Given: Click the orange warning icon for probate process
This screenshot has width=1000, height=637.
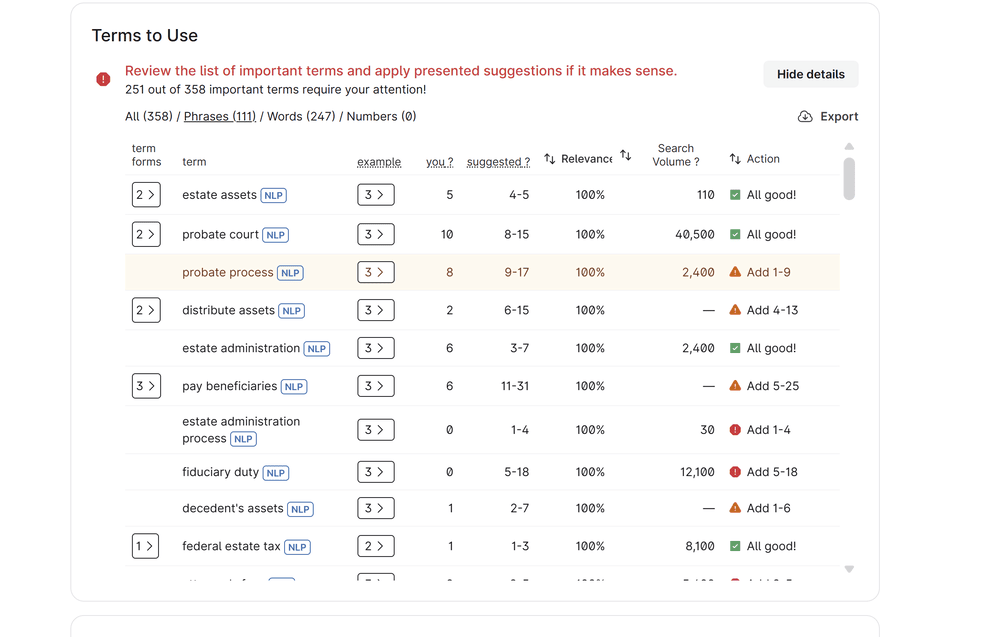Looking at the screenshot, I should tap(735, 272).
